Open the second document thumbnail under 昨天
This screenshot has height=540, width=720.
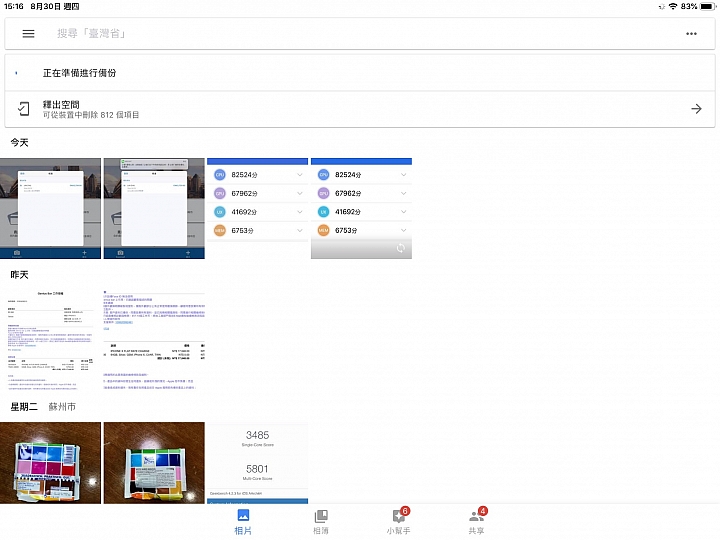tap(154, 341)
